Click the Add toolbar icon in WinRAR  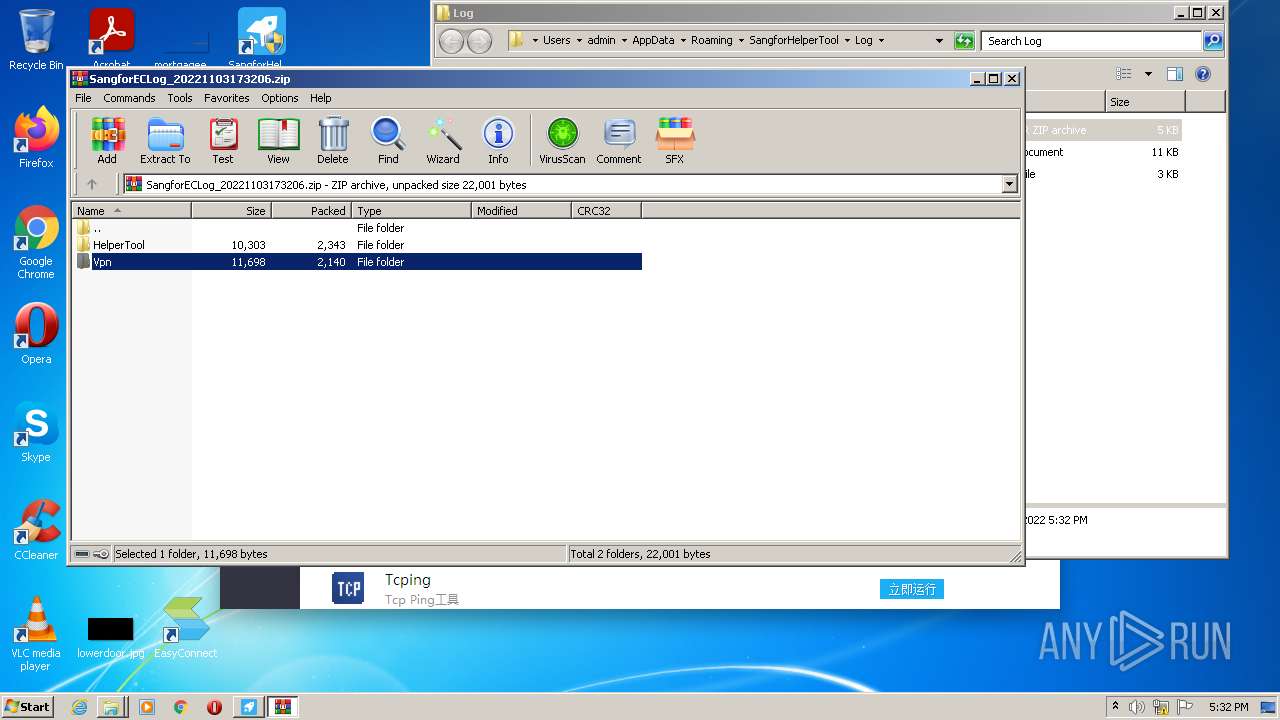pos(107,140)
